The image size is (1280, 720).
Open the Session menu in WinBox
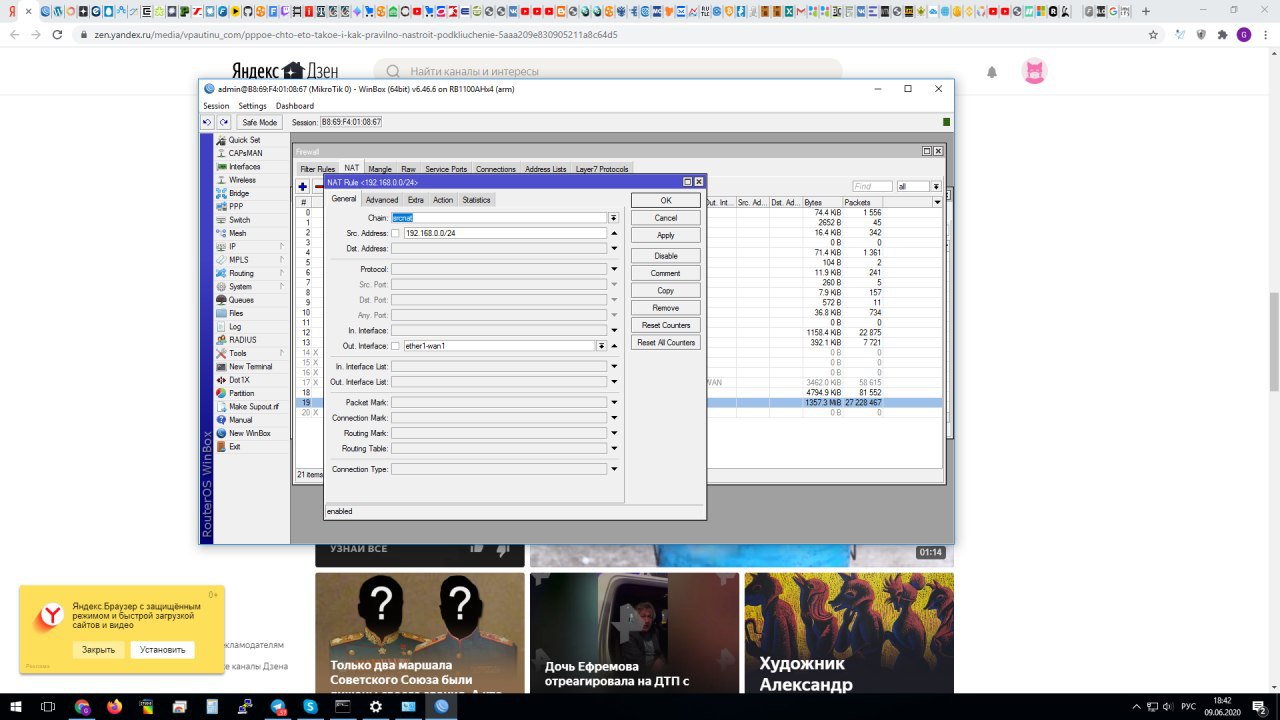[216, 106]
